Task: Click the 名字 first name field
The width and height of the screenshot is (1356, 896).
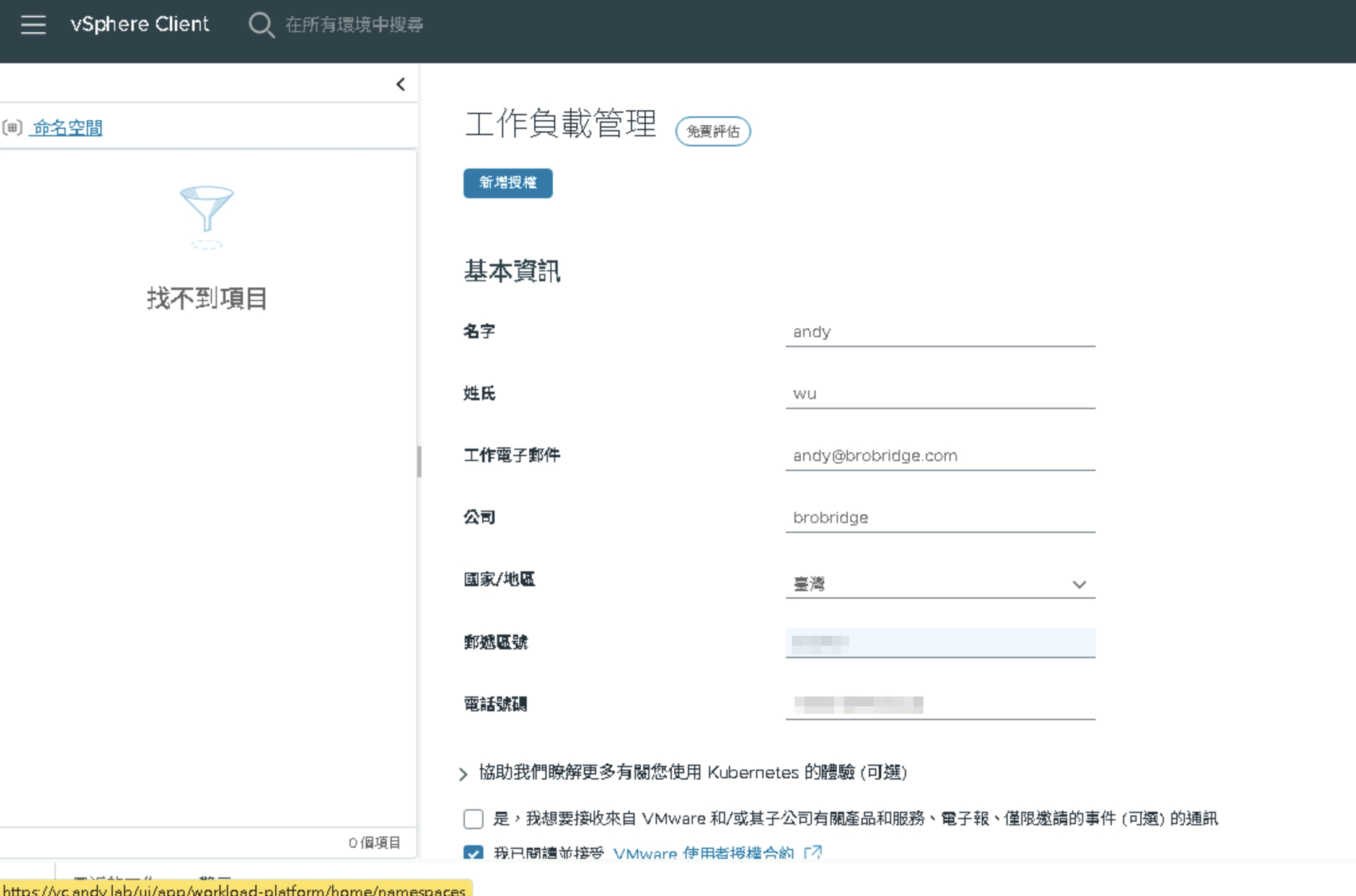Action: 940,332
